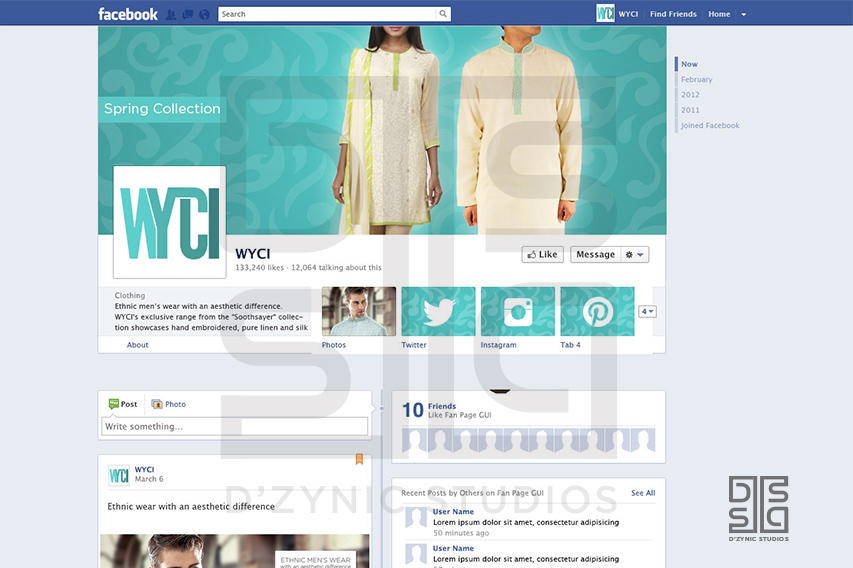Open the messages icon in top bar
This screenshot has height=568, width=853.
click(187, 14)
